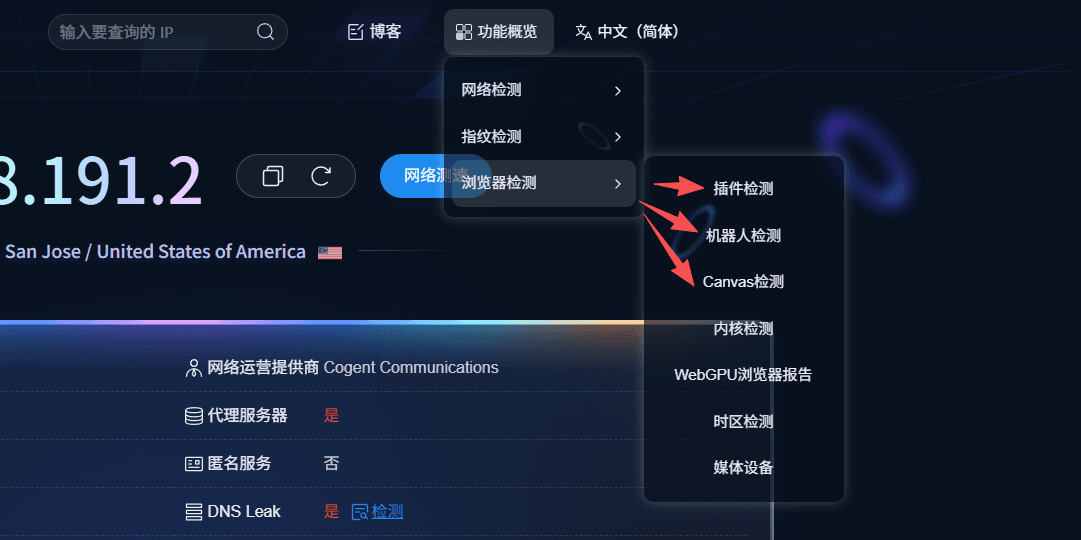1081x540 pixels.
Task: Open WebGPU浏览器报告 entry
Action: click(743, 374)
